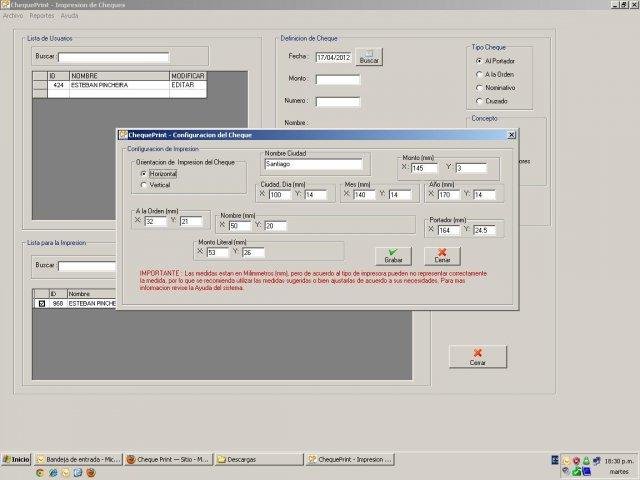Click the ES language bar indicator
This screenshot has width=640, height=480.
[x=555, y=460]
